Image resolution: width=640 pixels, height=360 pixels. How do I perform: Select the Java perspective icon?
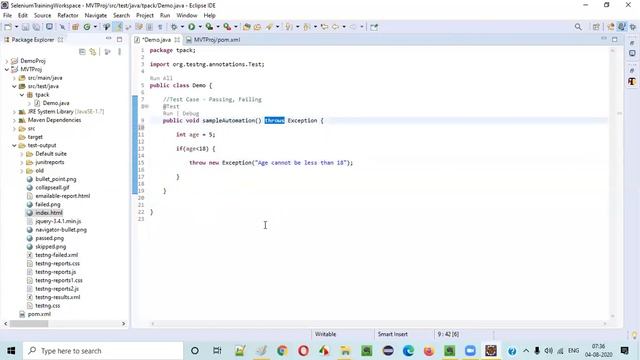tap(621, 27)
